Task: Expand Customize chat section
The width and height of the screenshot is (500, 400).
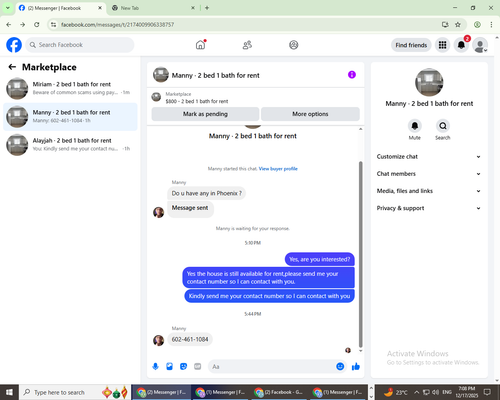Action: [429, 157]
